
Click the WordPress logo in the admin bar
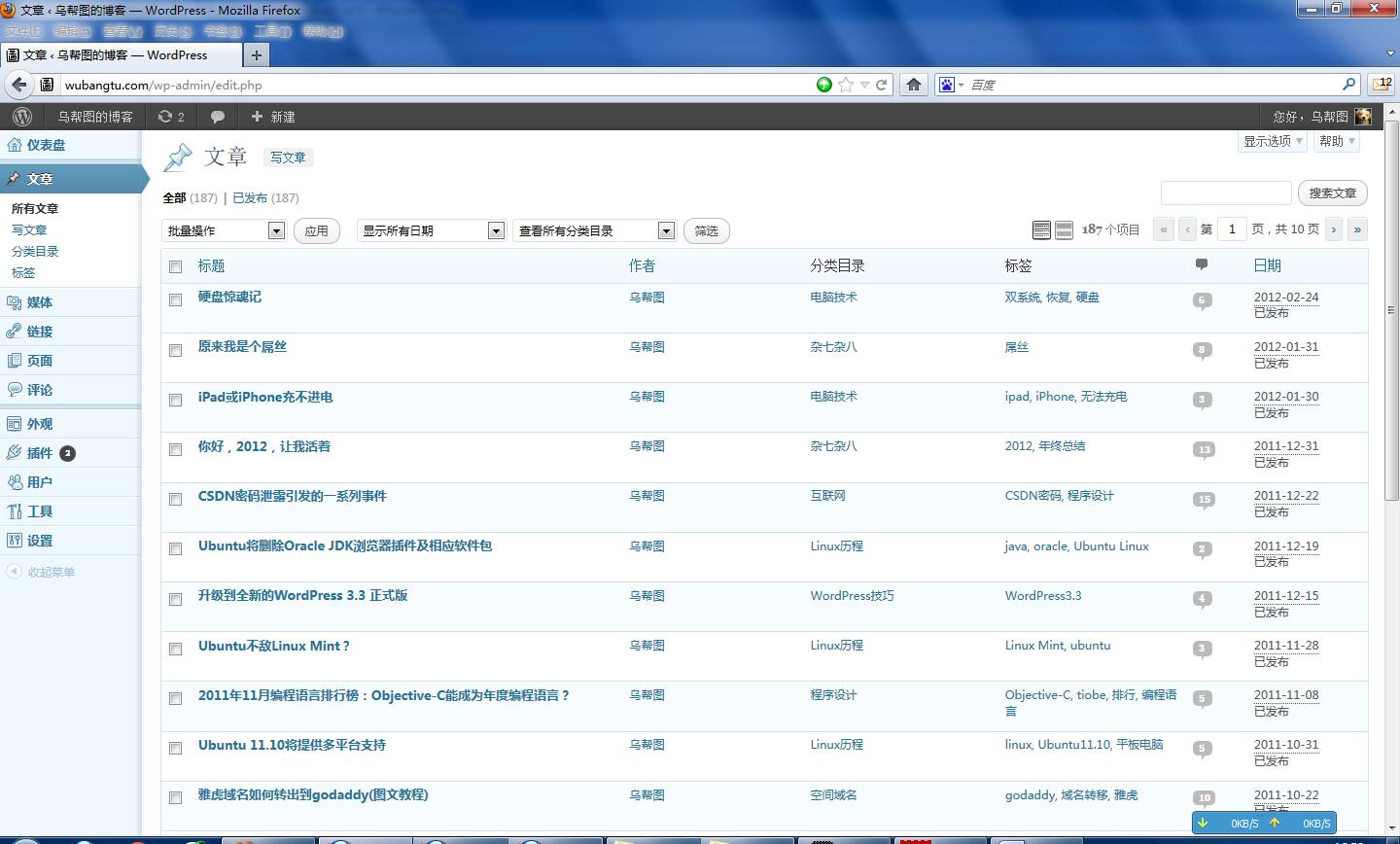pos(21,117)
